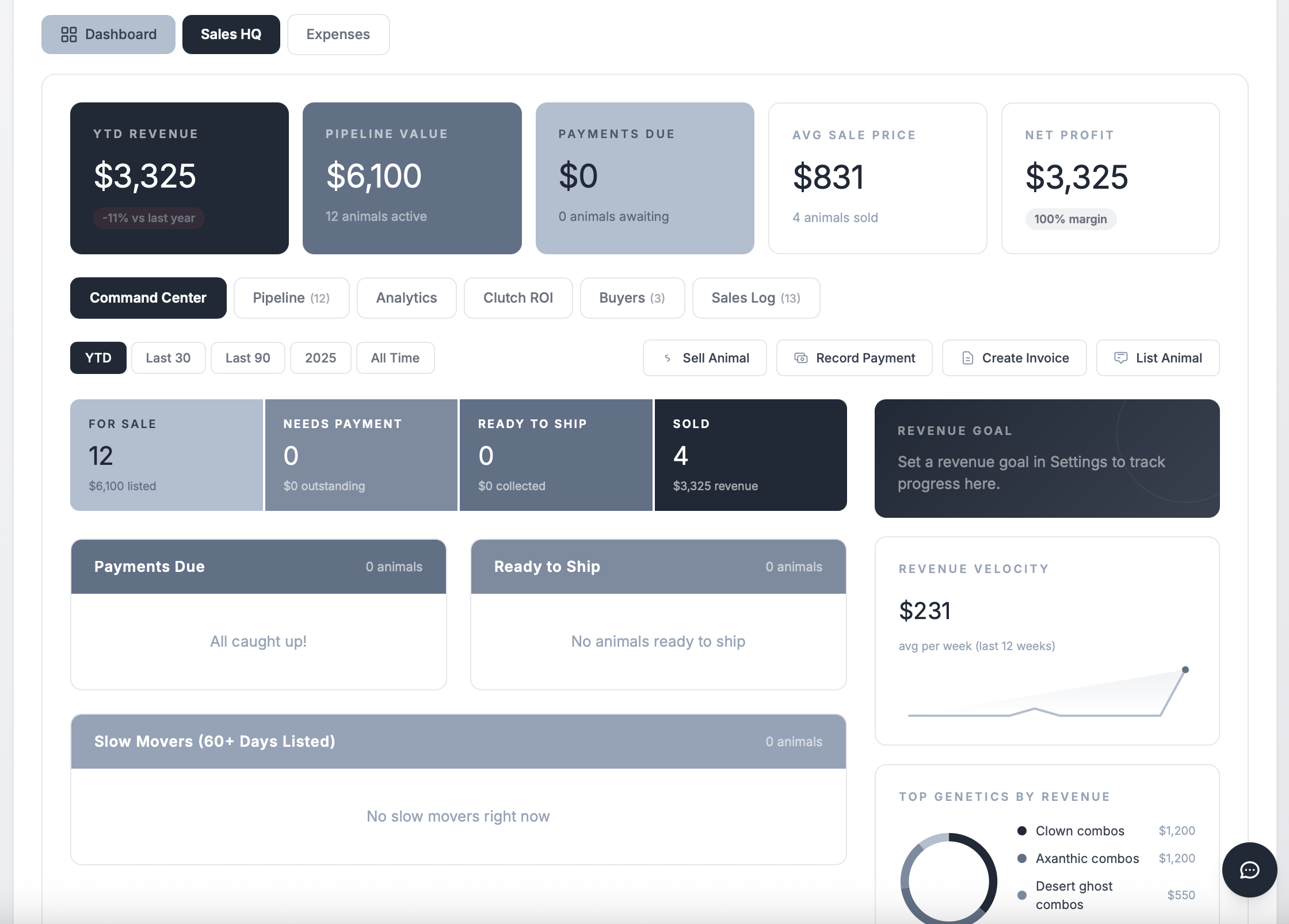Click the For Sale 12 tile
Image resolution: width=1289 pixels, height=924 pixels.
pyautogui.click(x=166, y=455)
